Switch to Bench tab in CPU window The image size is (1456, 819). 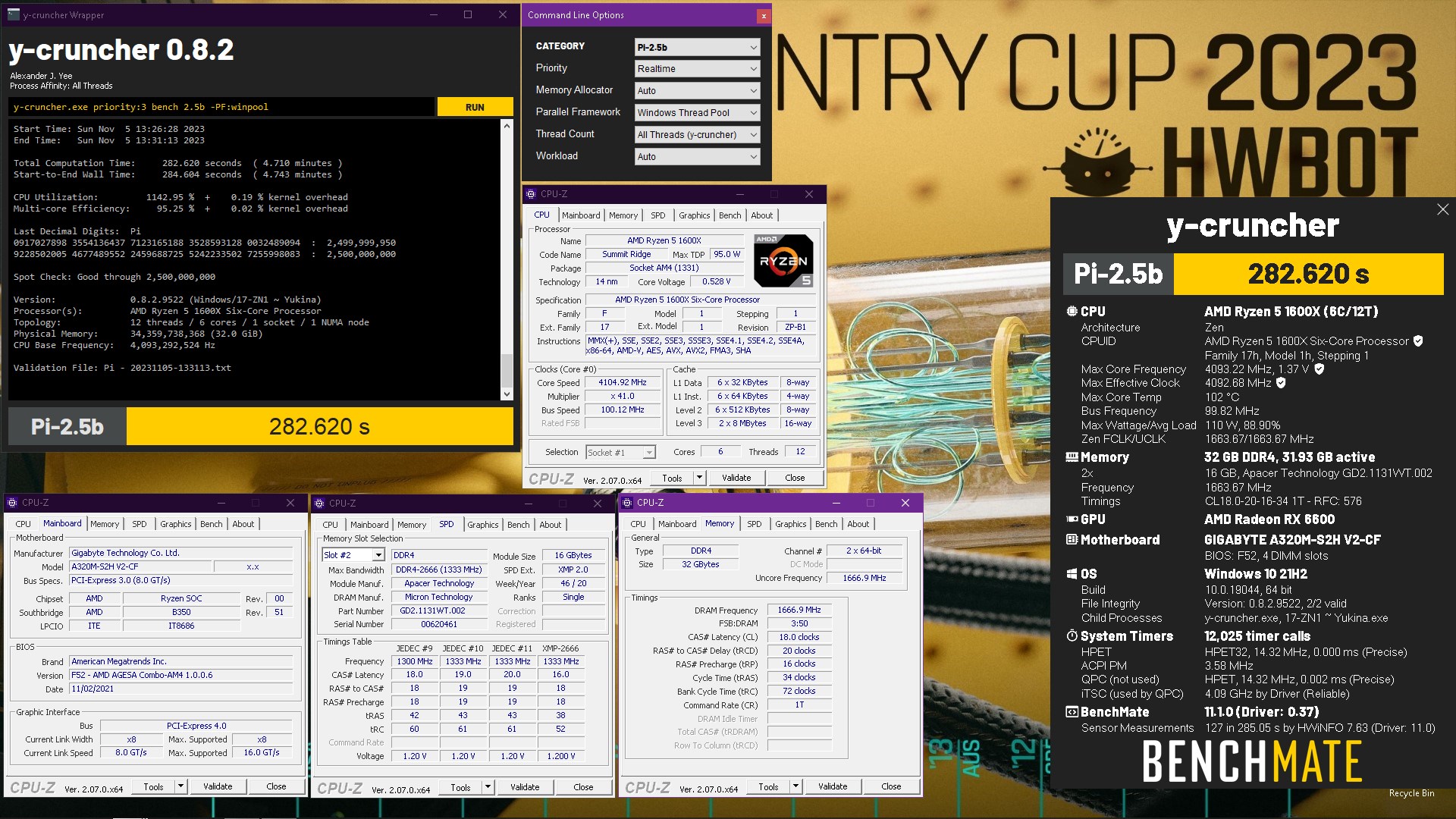coord(730,215)
